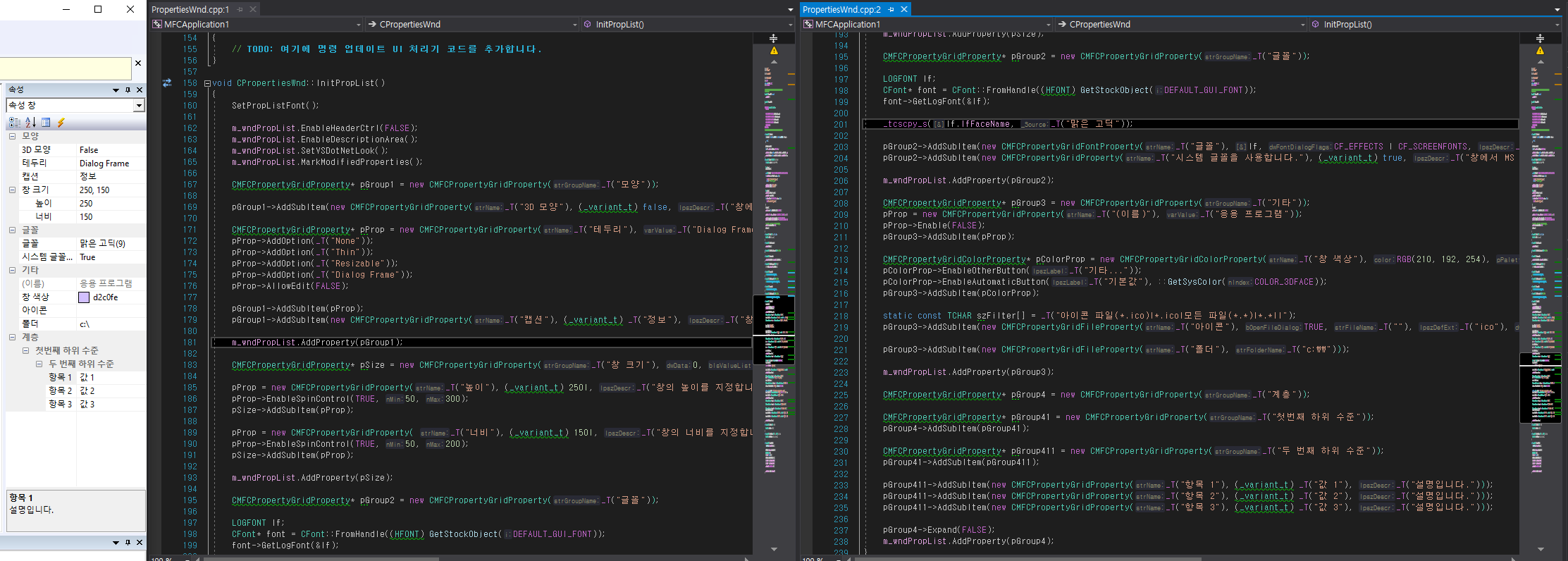Click right editor scrollbar up arrow
The height and width of the screenshot is (561, 1568).
tap(1540, 61)
